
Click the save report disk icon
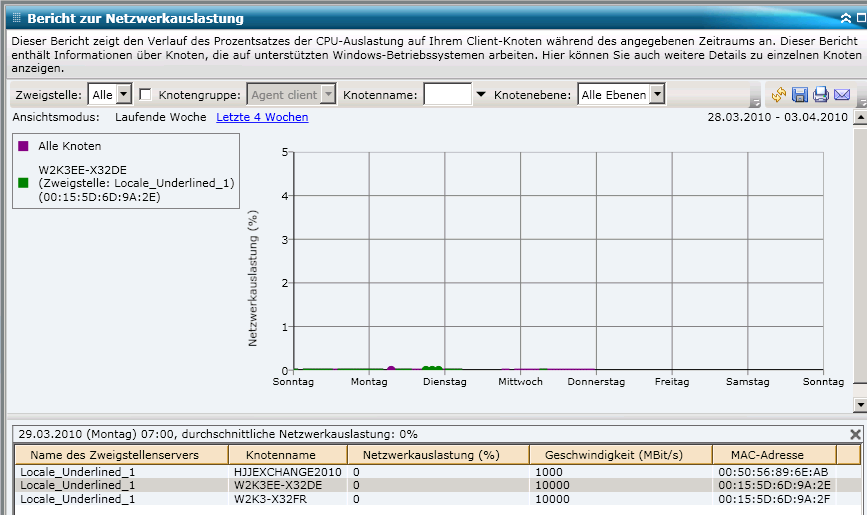800,95
